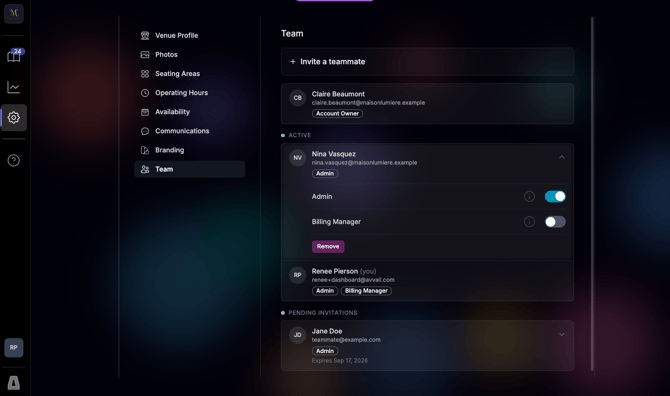Click the NV avatar for Nina Vasquez

tap(297, 158)
